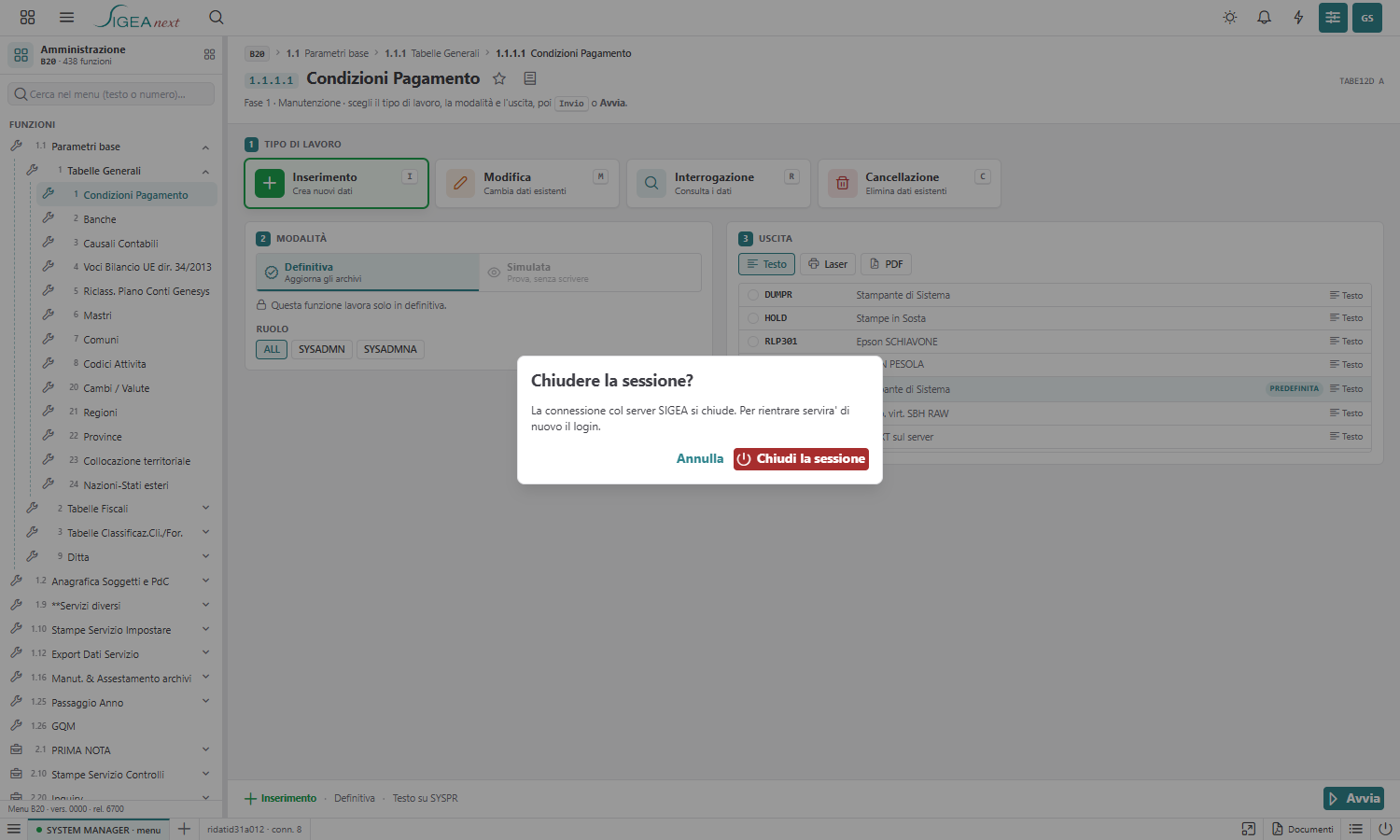Open bottom-left menu lines icon
The width and height of the screenshot is (1400, 840).
coord(14,829)
